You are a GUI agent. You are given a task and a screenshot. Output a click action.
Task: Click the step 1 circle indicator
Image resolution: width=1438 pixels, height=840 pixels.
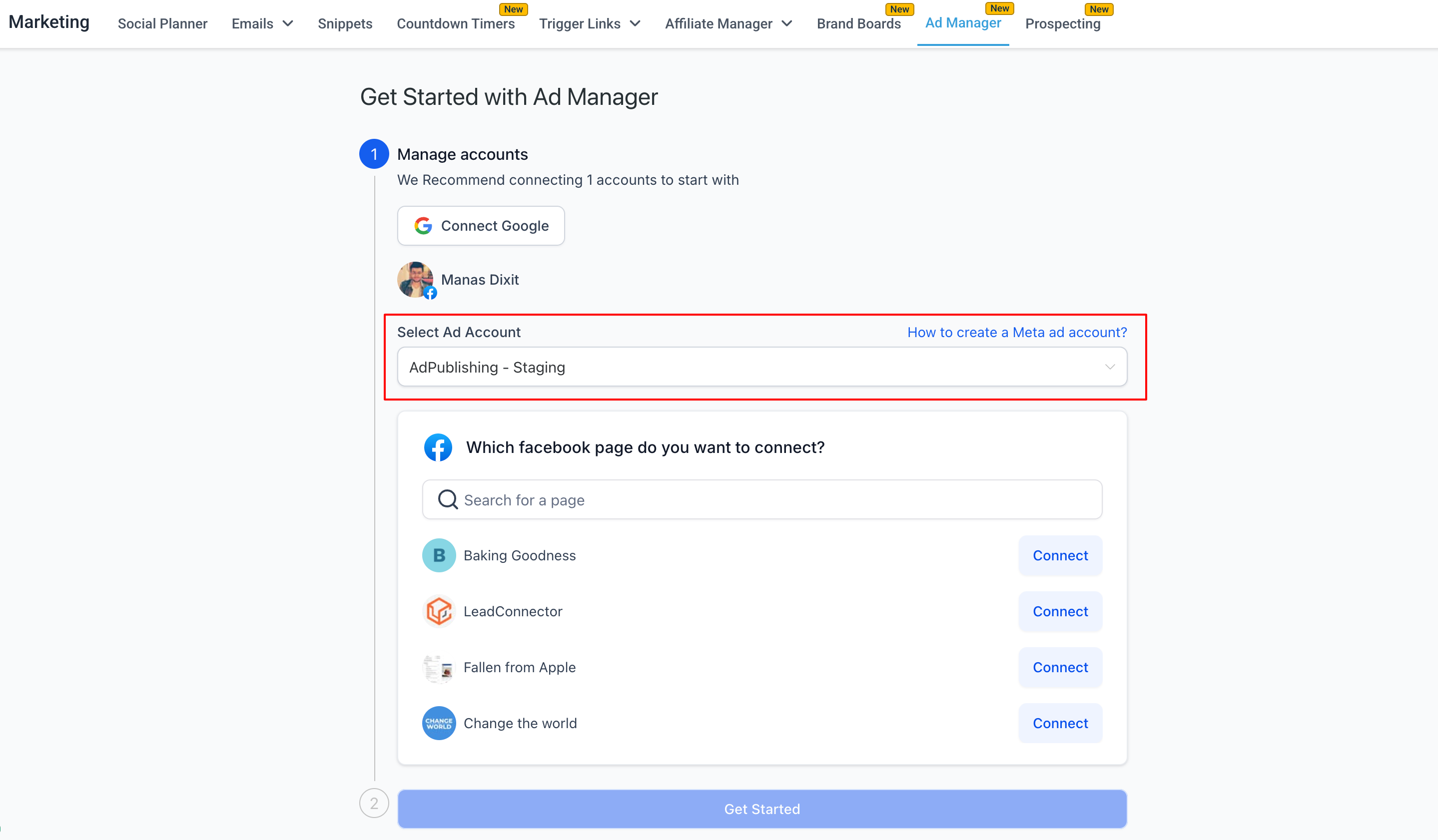click(374, 154)
